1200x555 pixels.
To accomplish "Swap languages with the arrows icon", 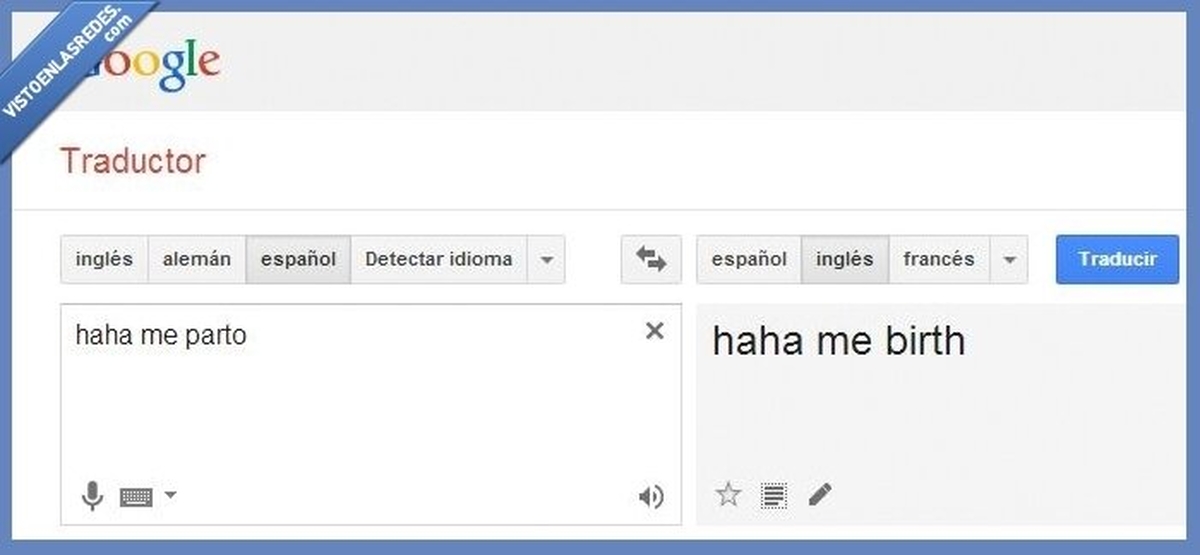I will tap(651, 260).
